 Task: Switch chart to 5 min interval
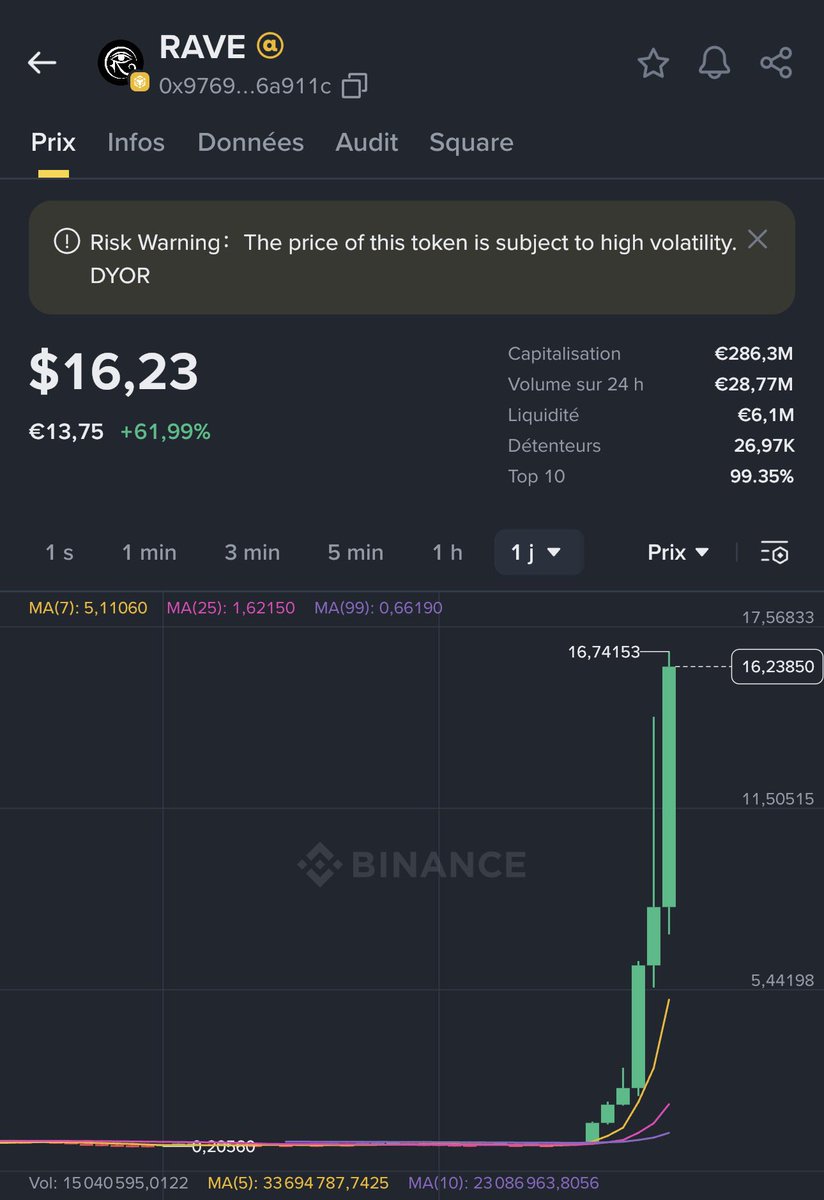pos(355,552)
